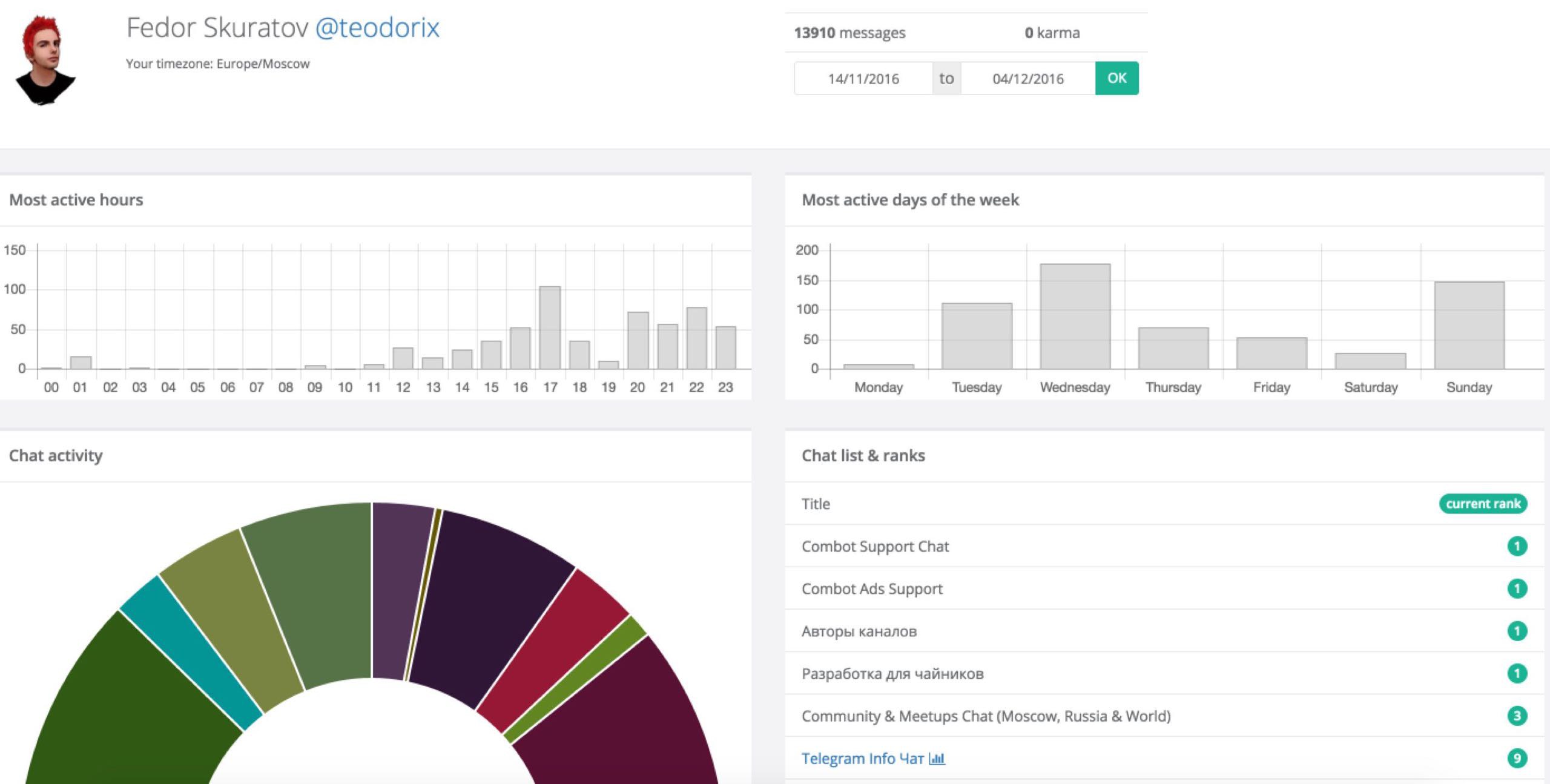Viewport: 1550px width, 784px height.
Task: Click rank badge 3 for Community & Meetups Chat
Action: (x=1517, y=716)
